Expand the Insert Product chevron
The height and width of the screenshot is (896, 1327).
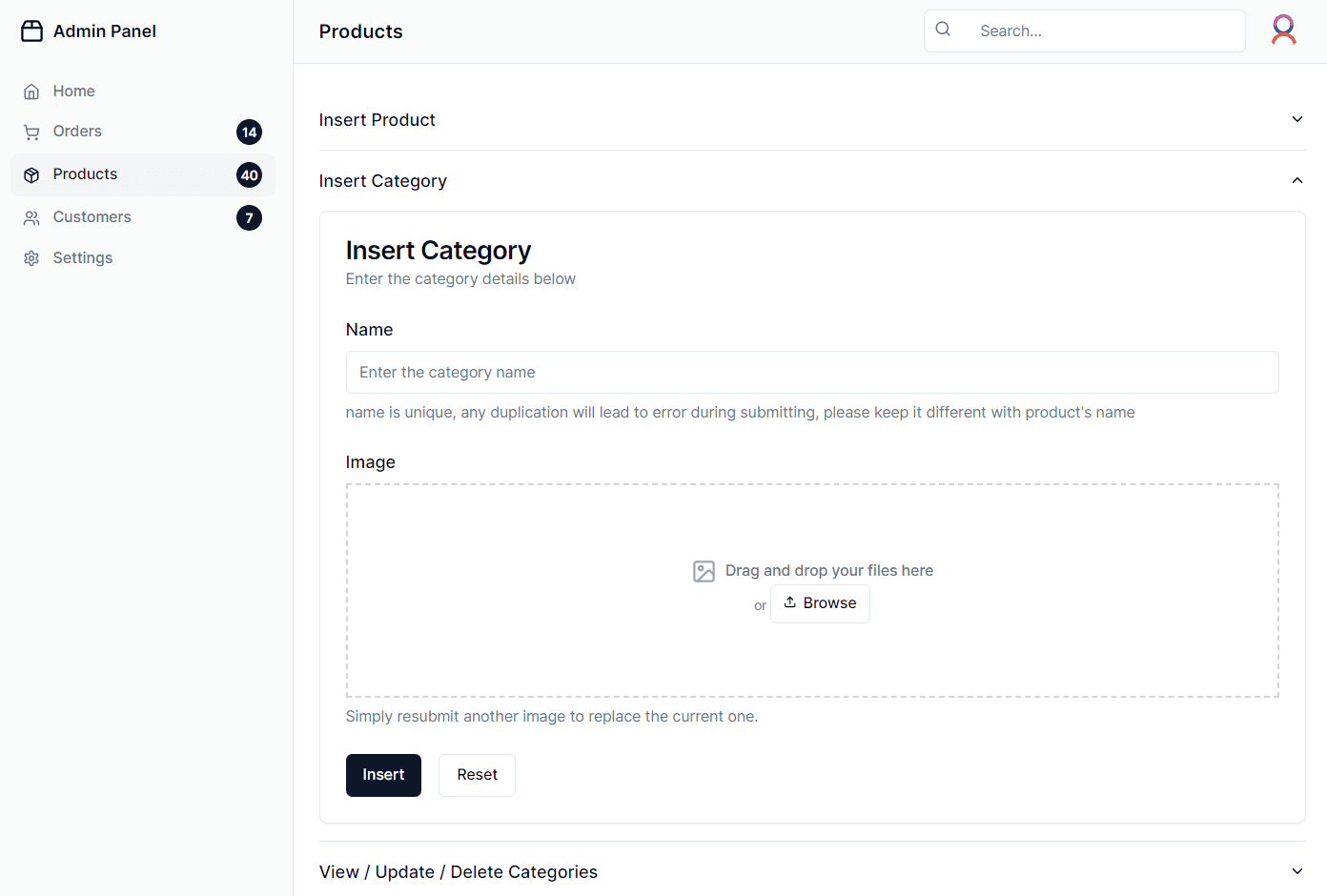coord(1296,119)
